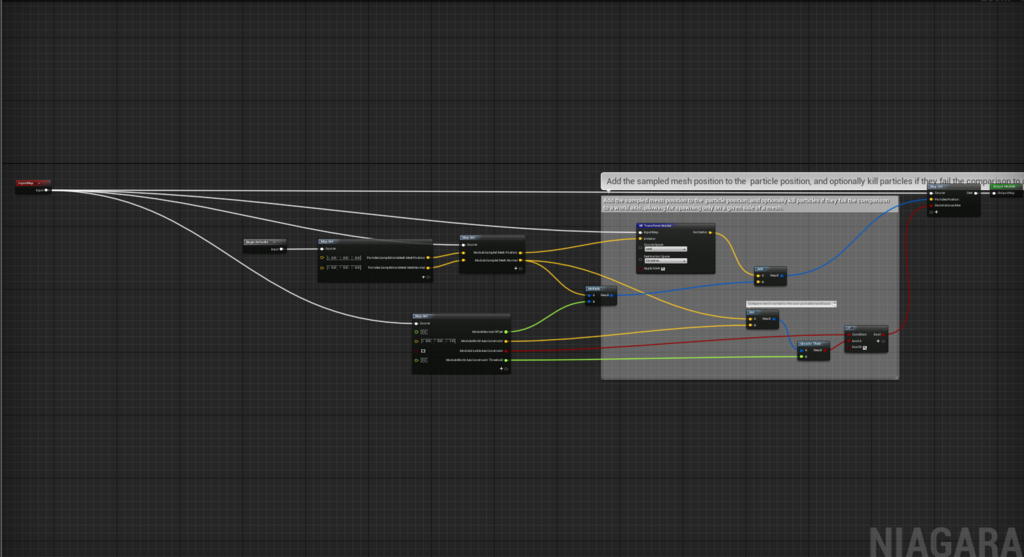Edit vector default for Particles.SampleSkeletalMesh.MeshPosition
1024x557 pixels.
pyautogui.click(x=344, y=258)
